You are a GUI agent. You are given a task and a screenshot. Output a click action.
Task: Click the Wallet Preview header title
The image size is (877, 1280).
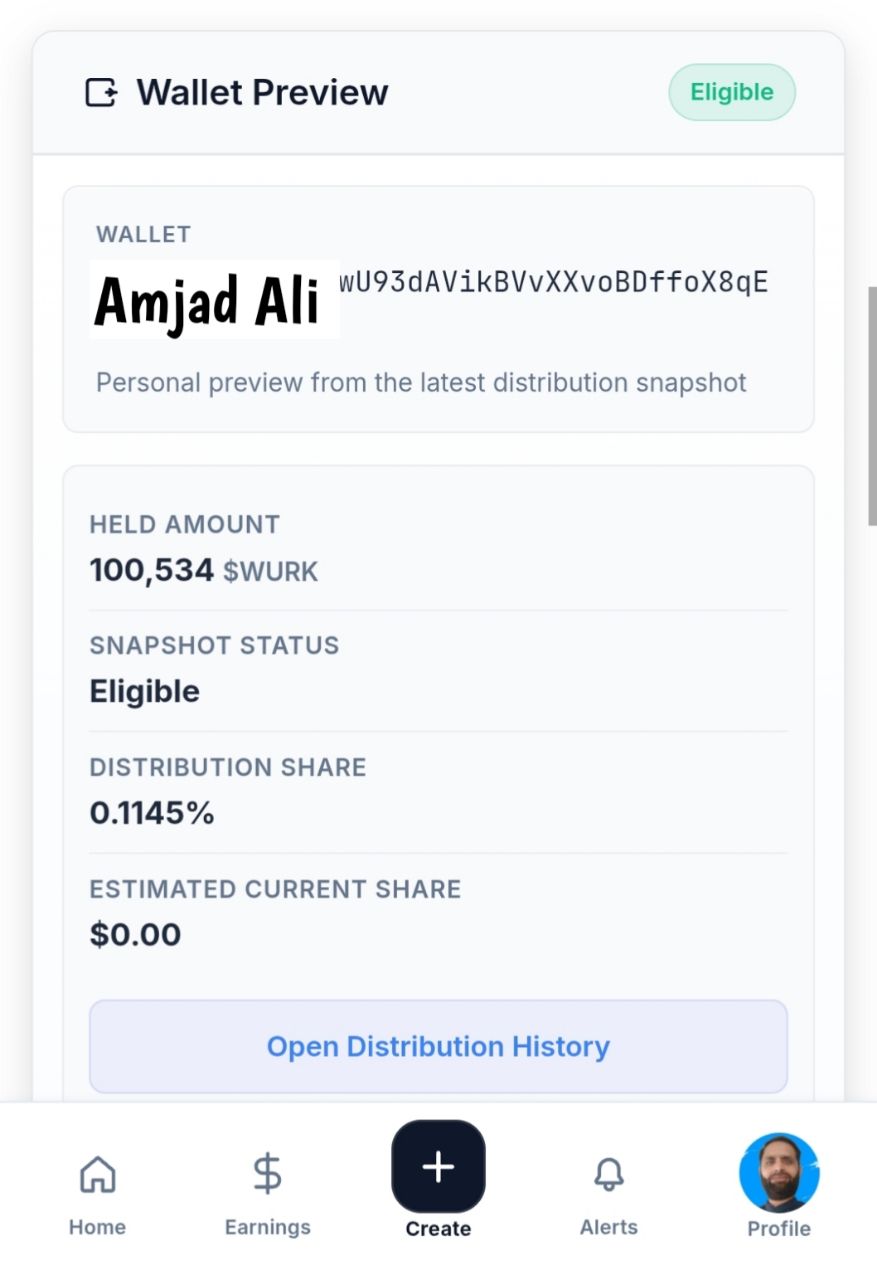click(x=262, y=92)
